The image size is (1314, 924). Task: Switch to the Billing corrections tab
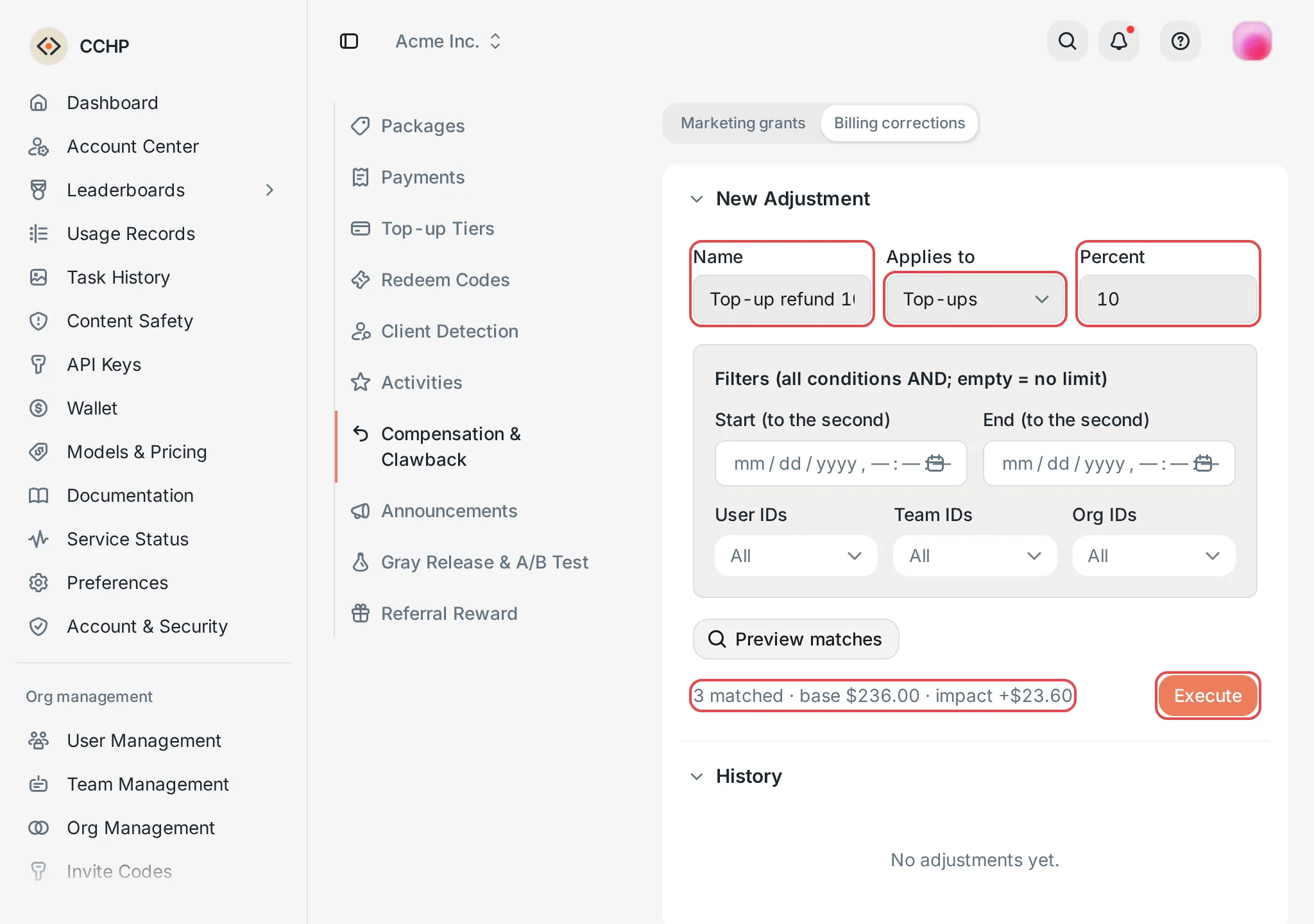pyautogui.click(x=900, y=123)
